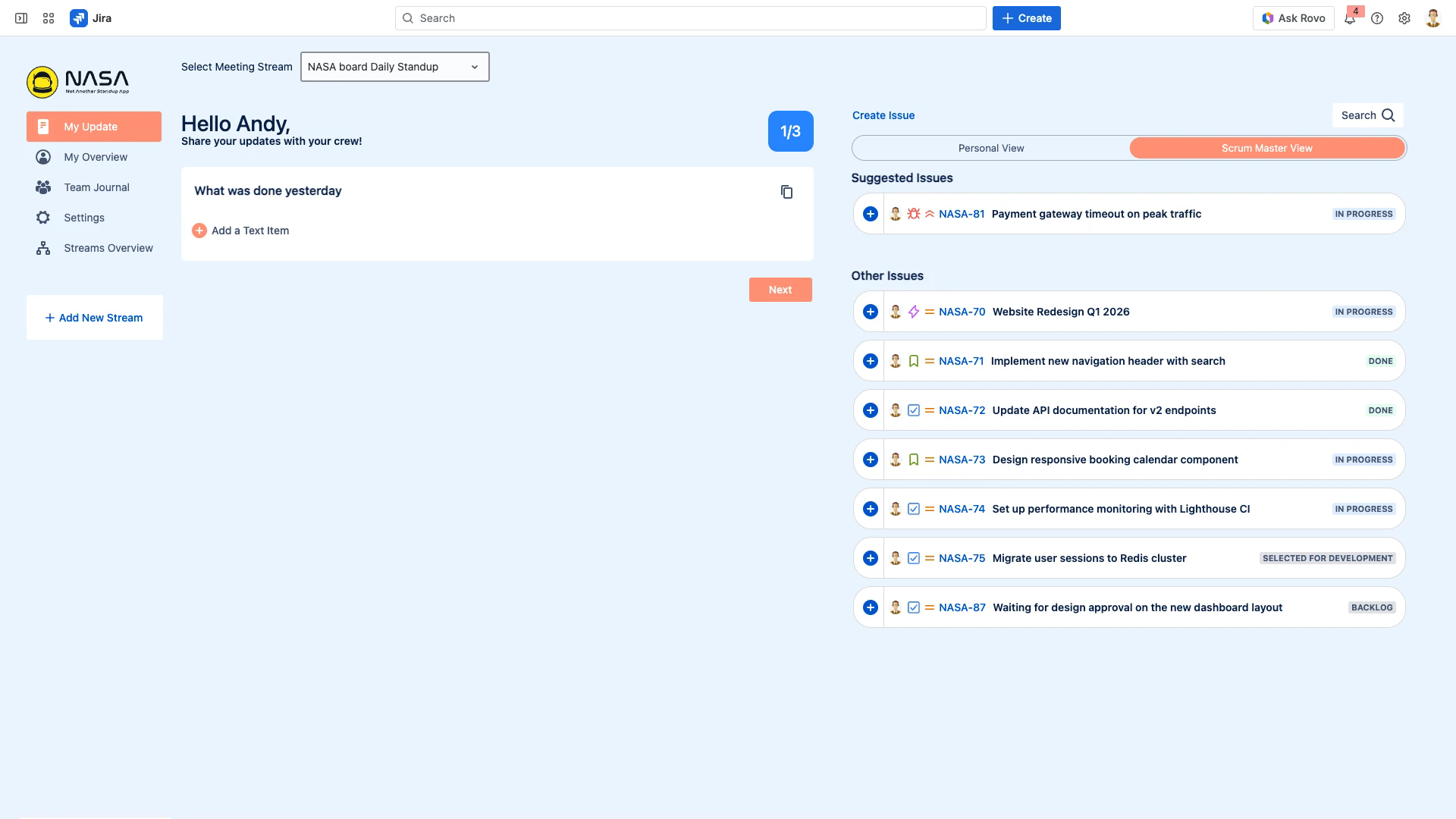
Task: Click the Next button
Action: [780, 290]
